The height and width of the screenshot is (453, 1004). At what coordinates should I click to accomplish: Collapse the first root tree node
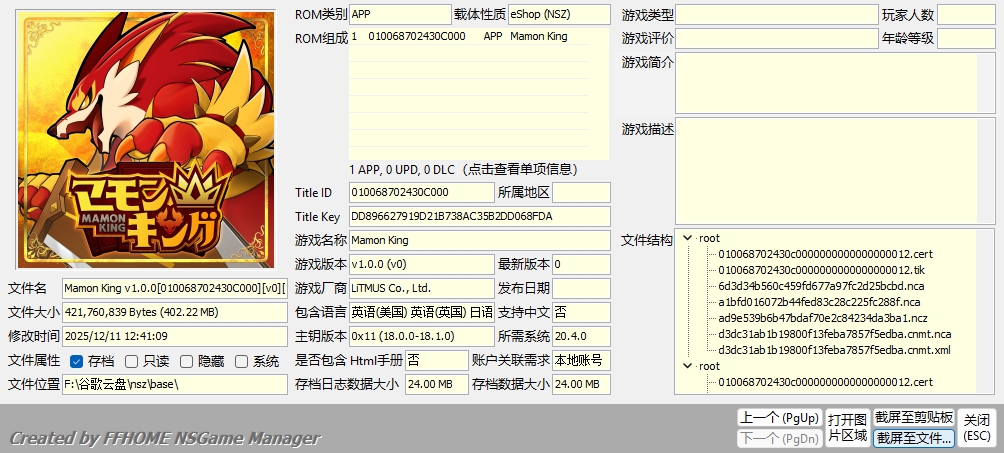688,238
